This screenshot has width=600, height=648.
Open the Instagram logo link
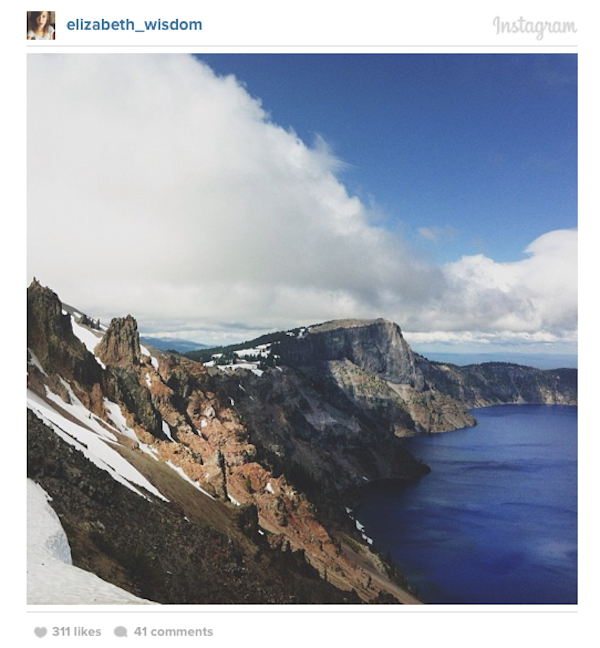click(535, 26)
